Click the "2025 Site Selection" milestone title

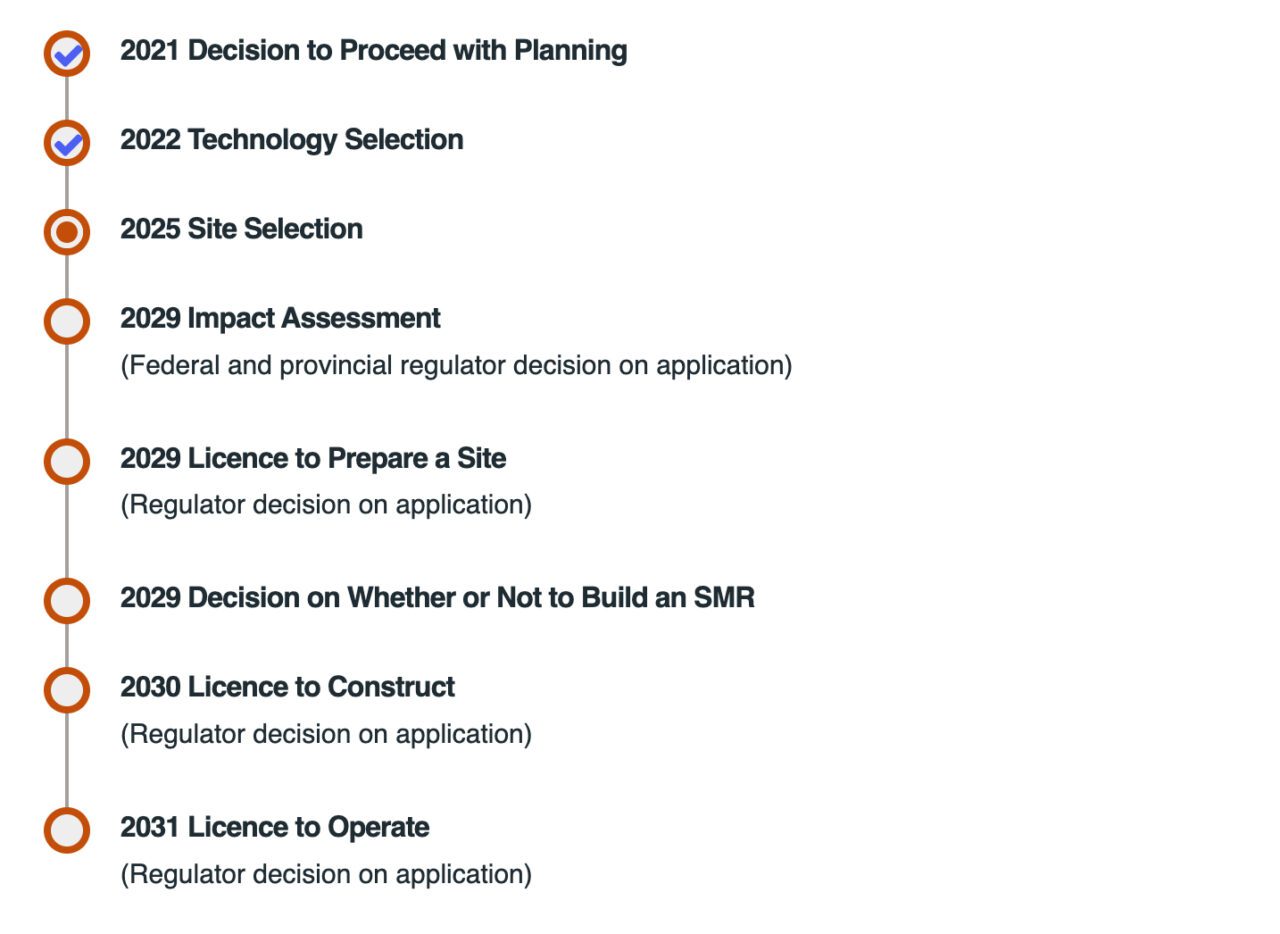pos(241,229)
